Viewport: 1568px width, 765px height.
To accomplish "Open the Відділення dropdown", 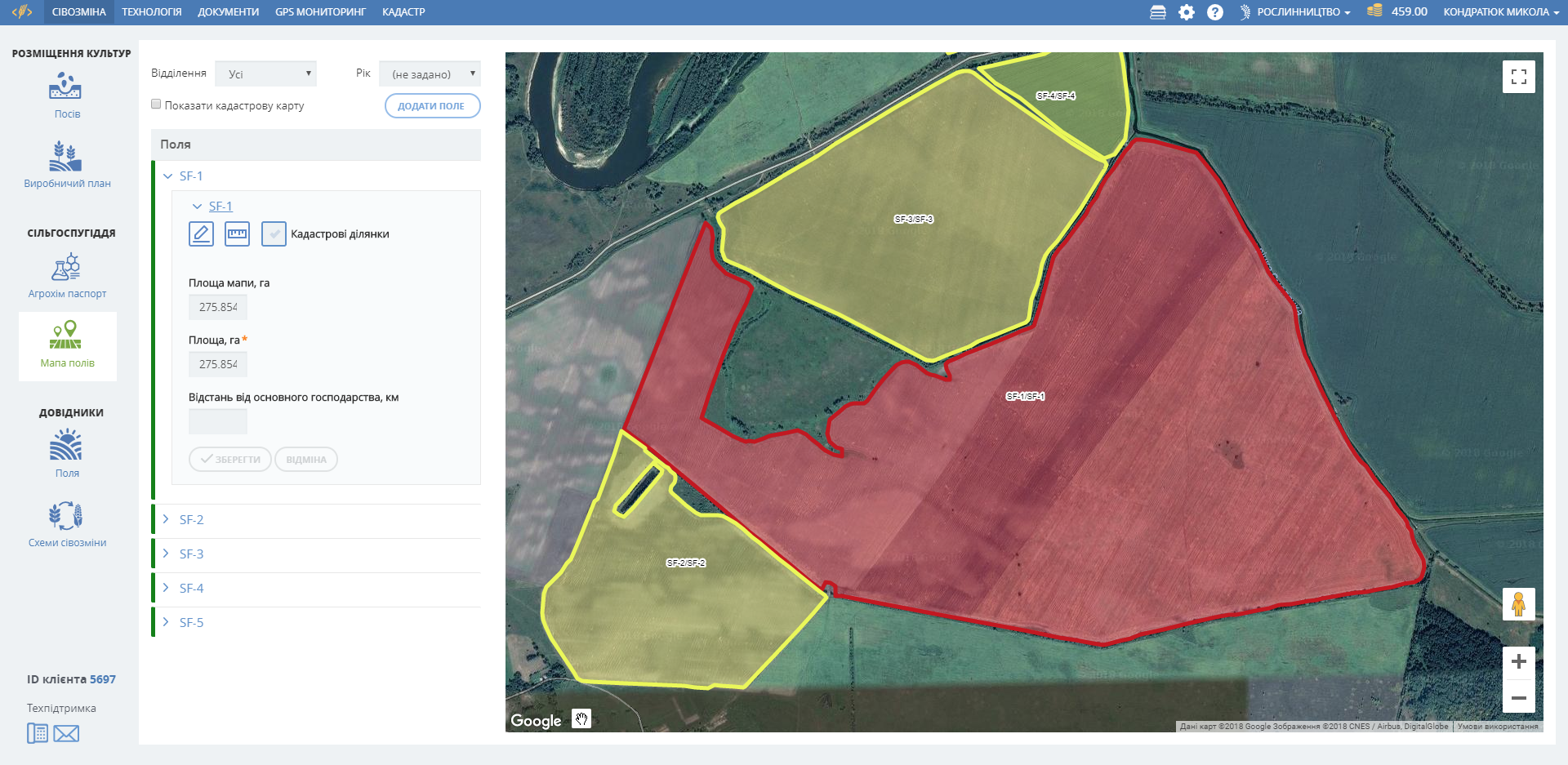I will 265,74.
